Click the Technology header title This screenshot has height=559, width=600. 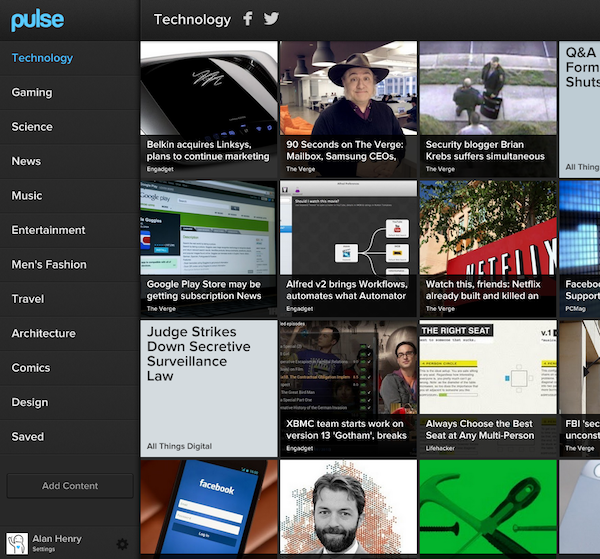pos(192,20)
